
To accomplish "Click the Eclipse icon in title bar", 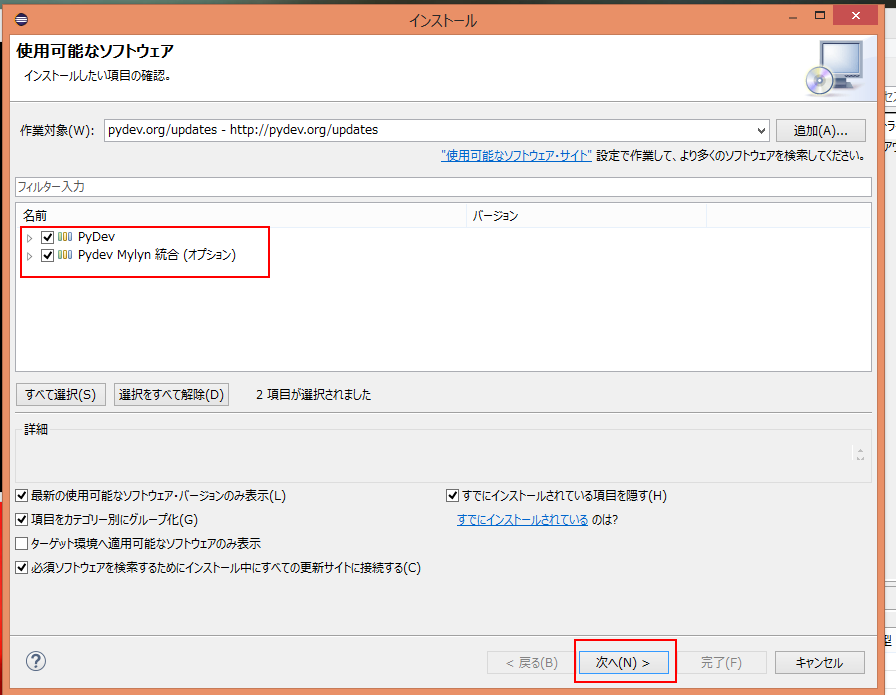I will click(22, 19).
